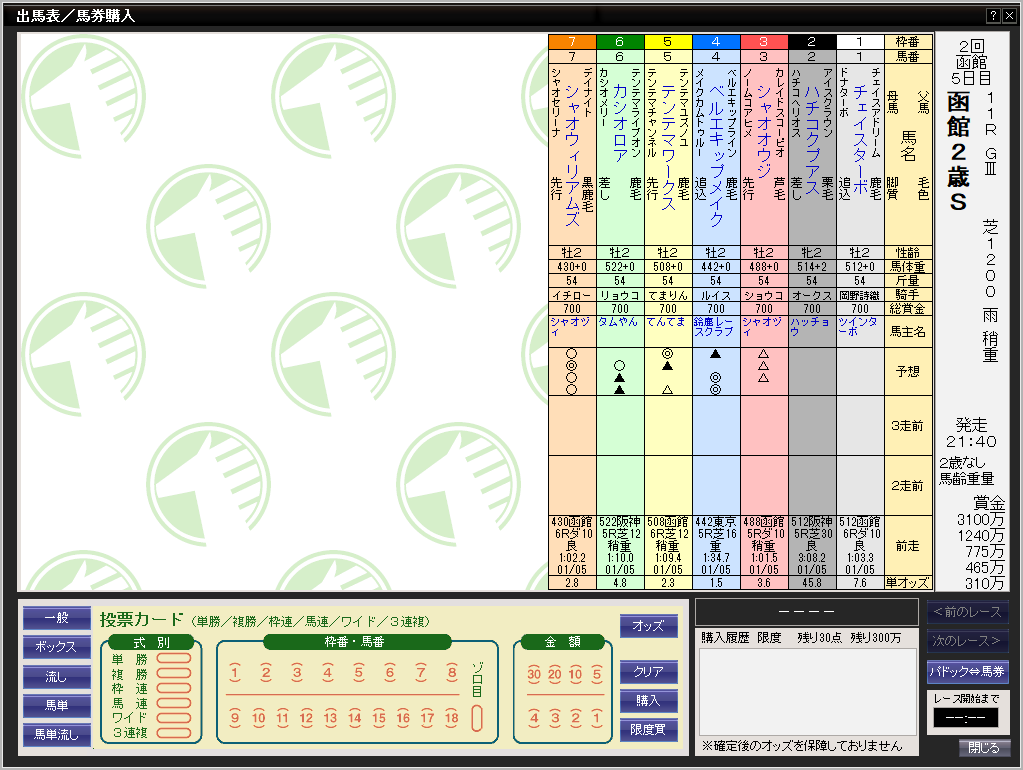
Task: Switch to the 馬単流し betting mode
Action: (x=57, y=735)
